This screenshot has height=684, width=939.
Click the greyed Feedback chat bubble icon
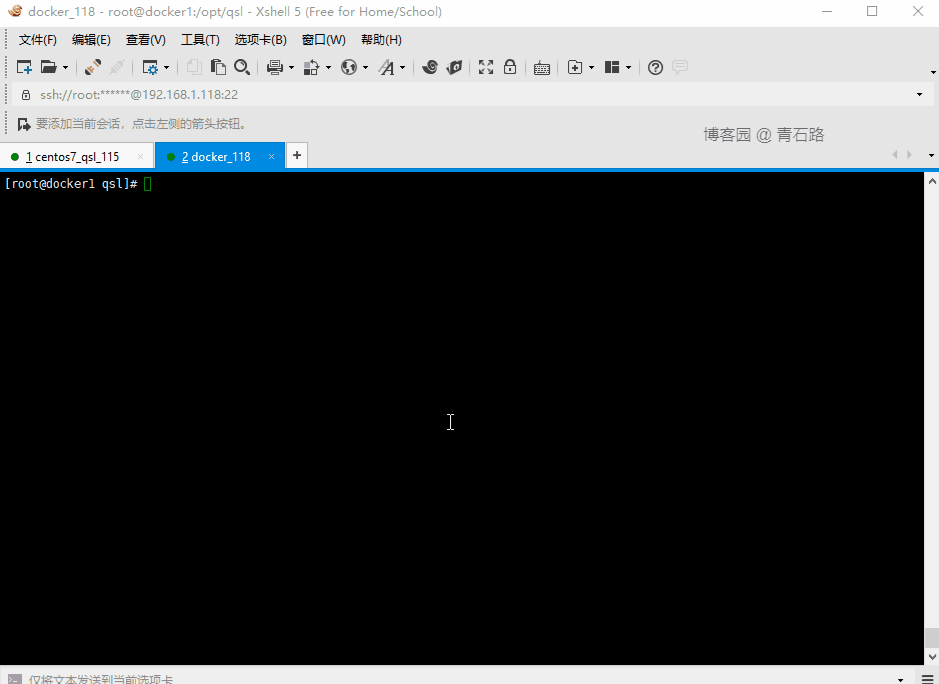[x=680, y=67]
